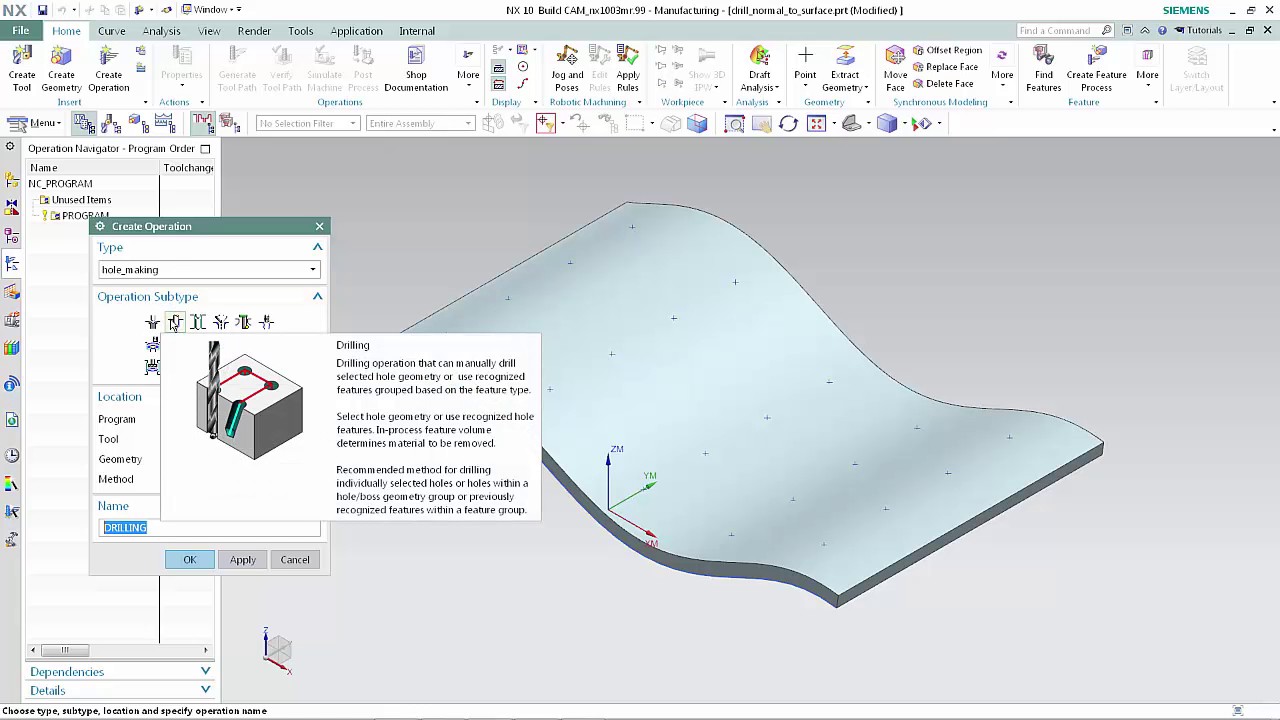
Task: Open the No Selection Filter dropdown
Action: pos(307,124)
